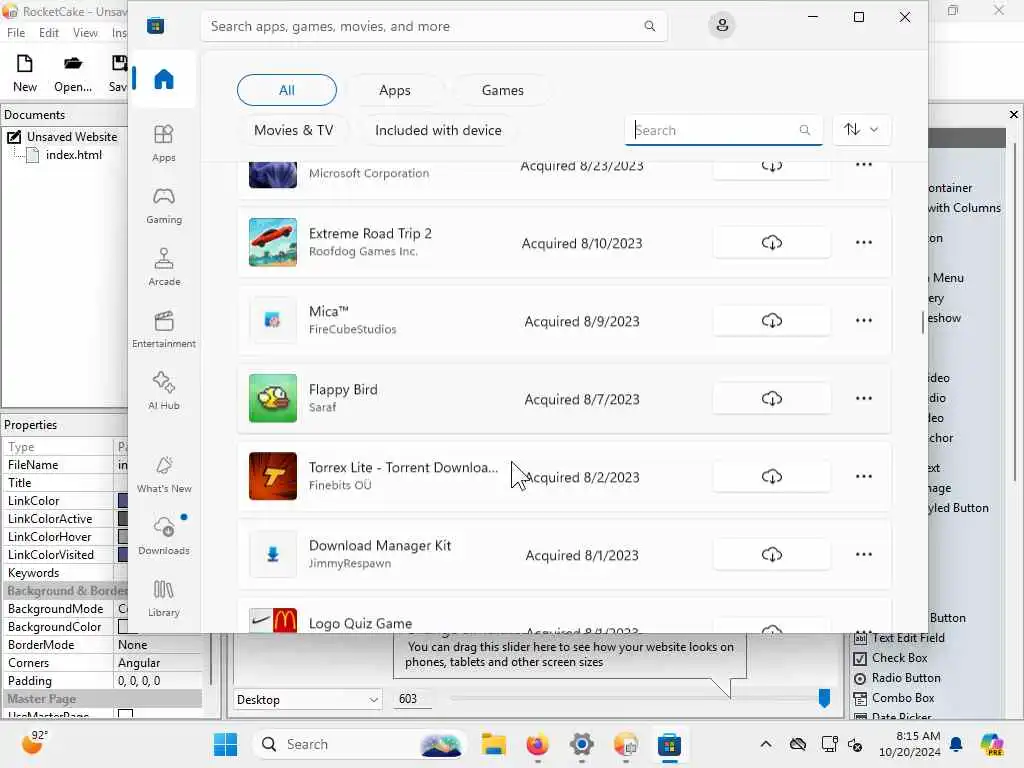Click the taskbar Search box

point(358,744)
